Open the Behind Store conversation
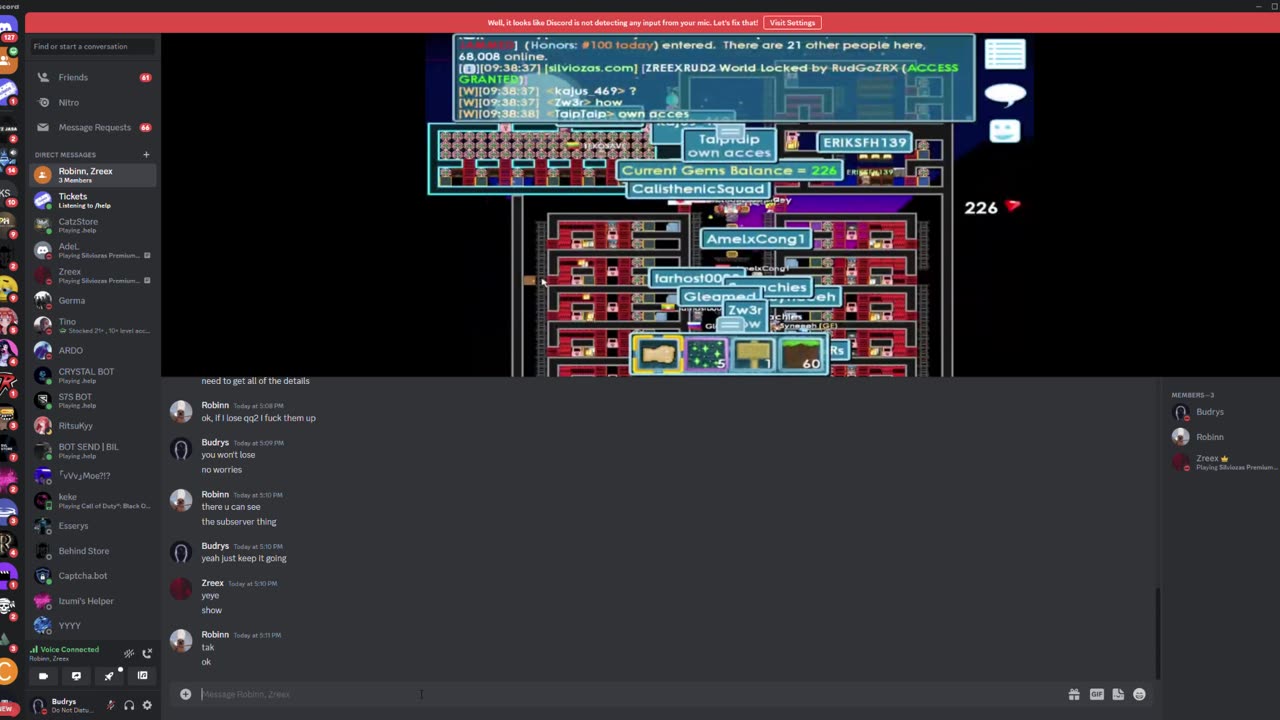This screenshot has height=720, width=1280. [93, 551]
